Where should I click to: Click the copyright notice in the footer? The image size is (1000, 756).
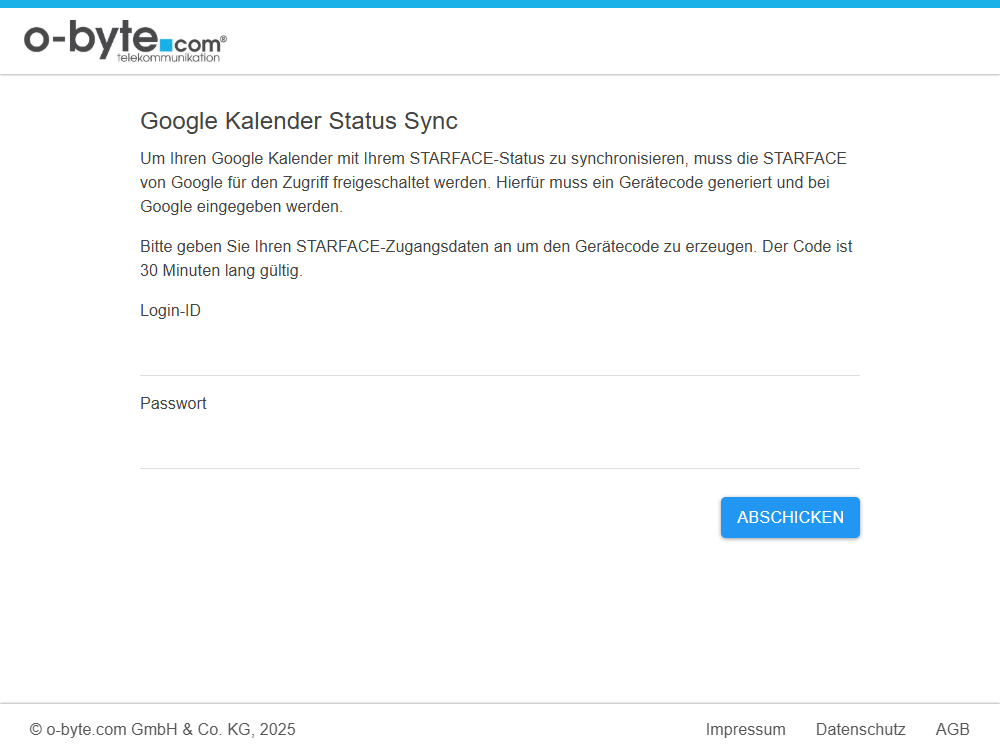coord(162,730)
